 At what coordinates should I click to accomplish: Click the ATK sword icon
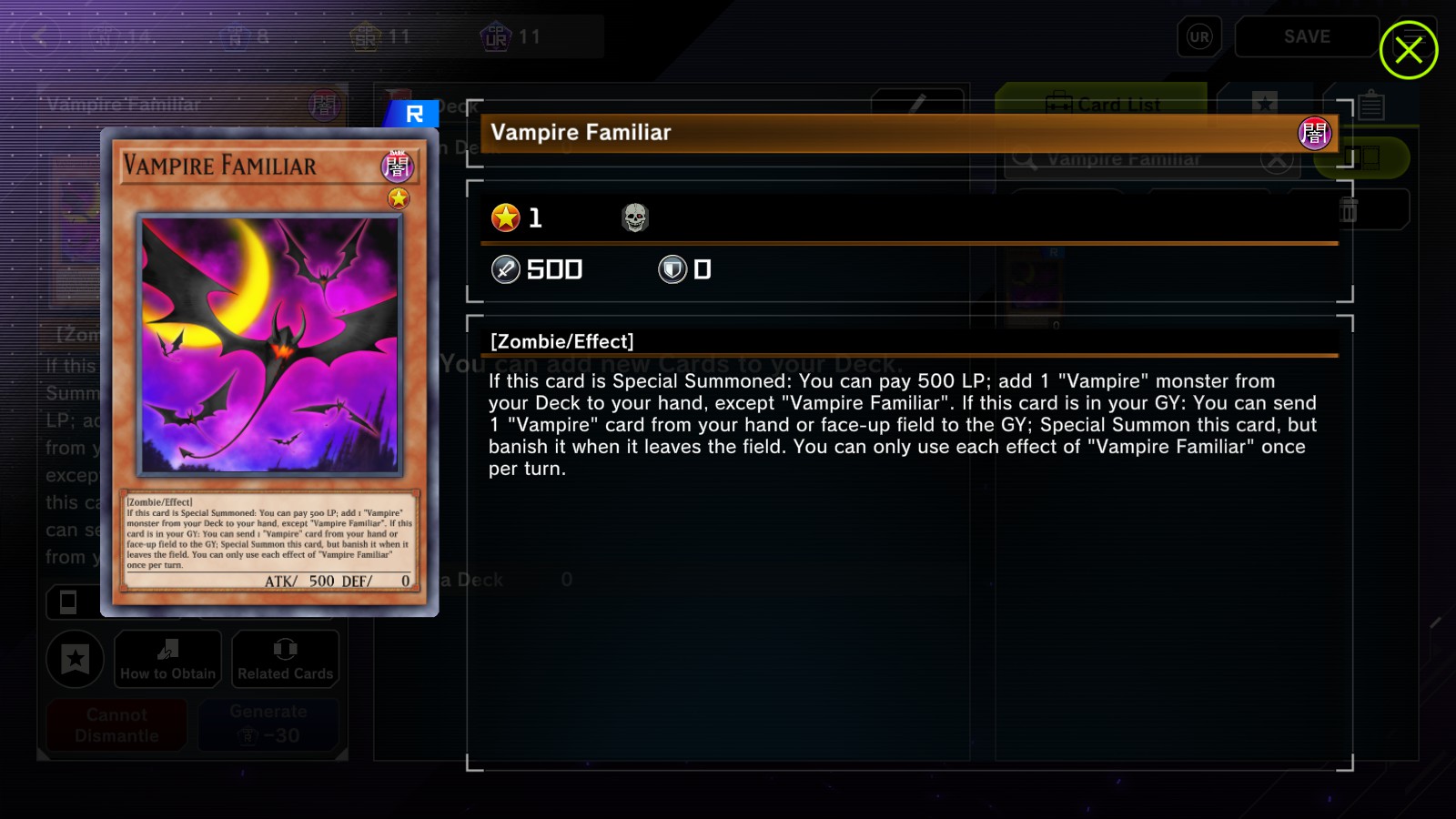tap(505, 269)
